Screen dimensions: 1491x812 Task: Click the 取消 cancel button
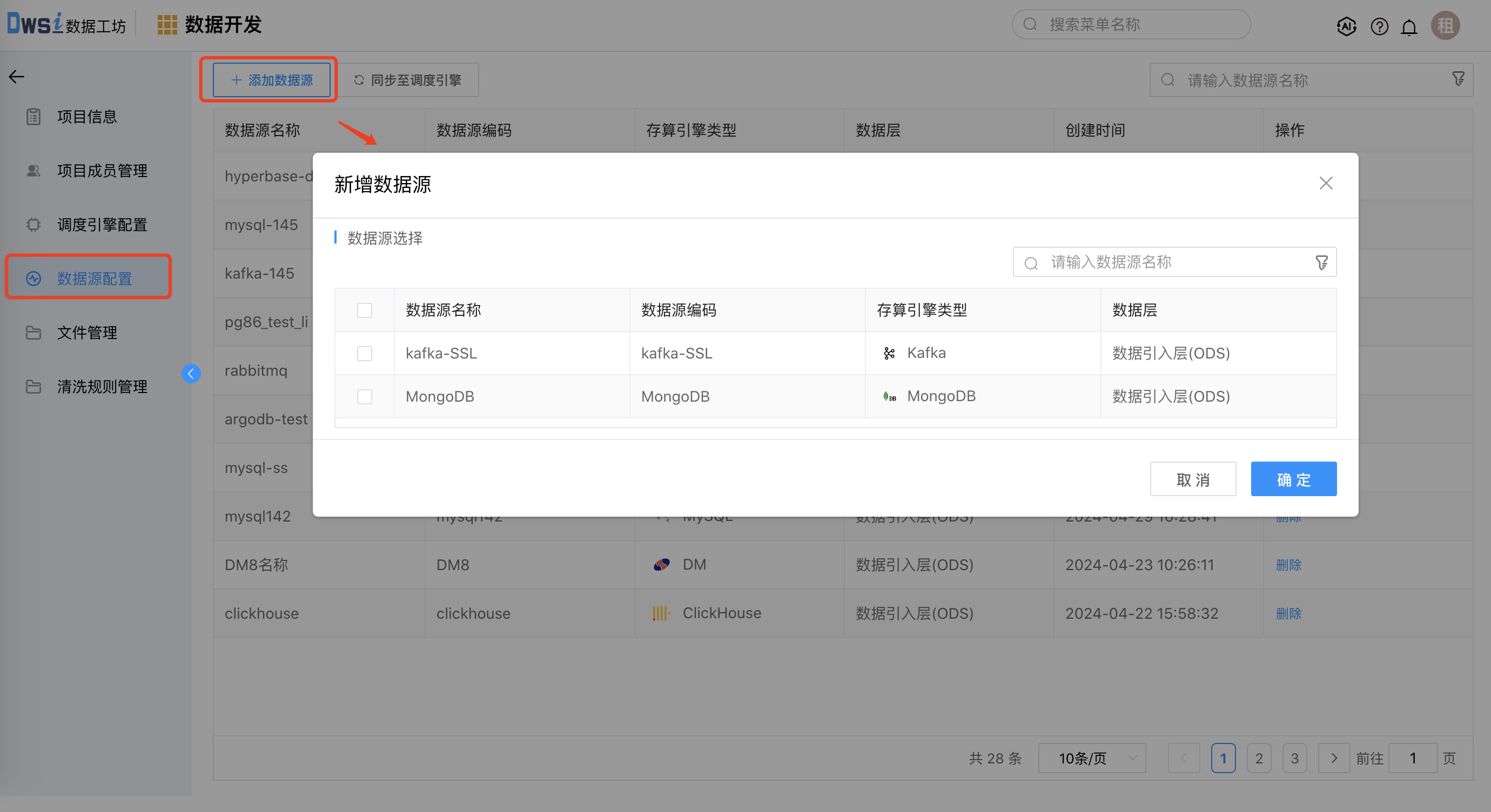(1193, 479)
